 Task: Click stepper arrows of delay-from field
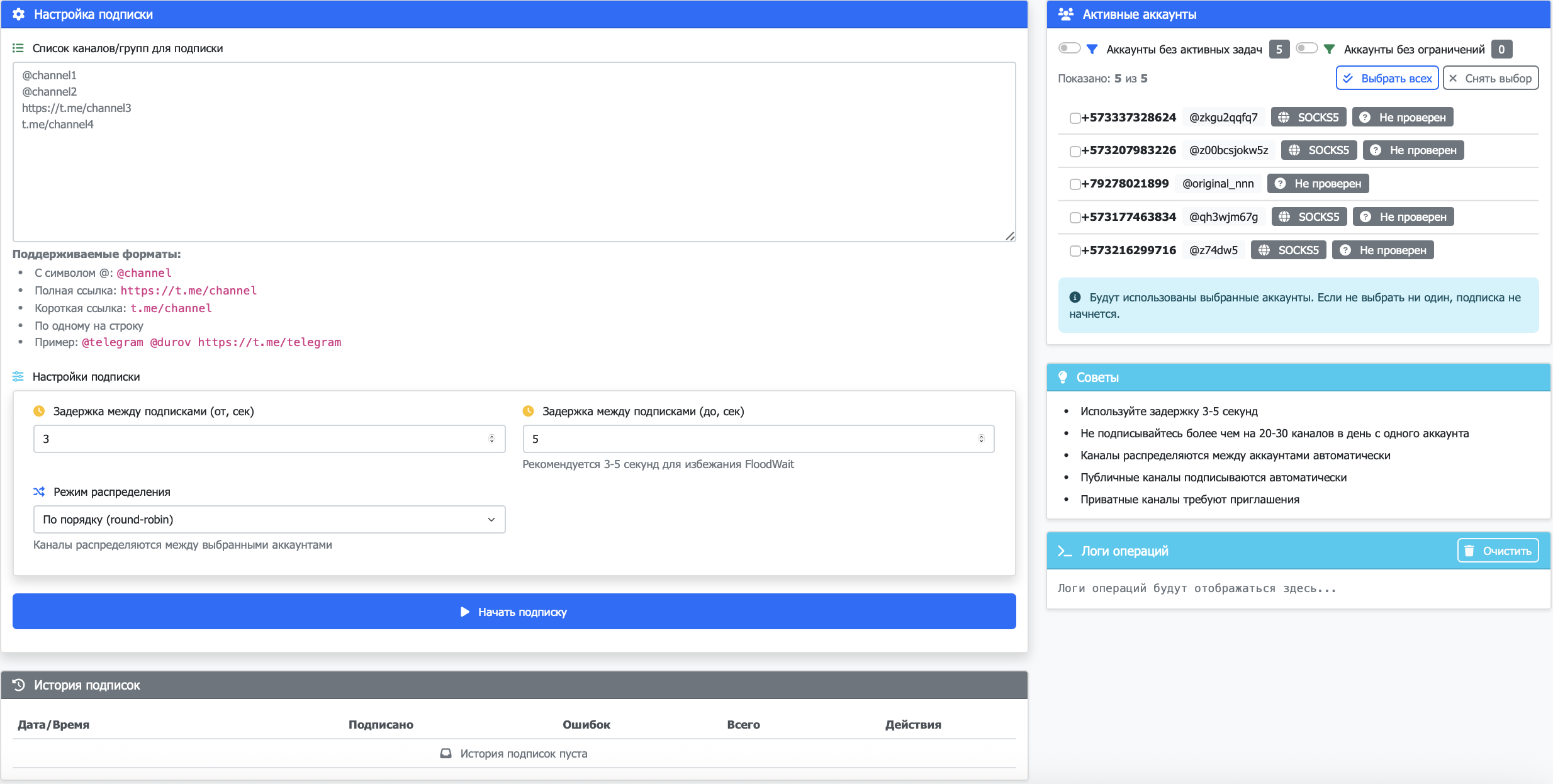pos(492,439)
